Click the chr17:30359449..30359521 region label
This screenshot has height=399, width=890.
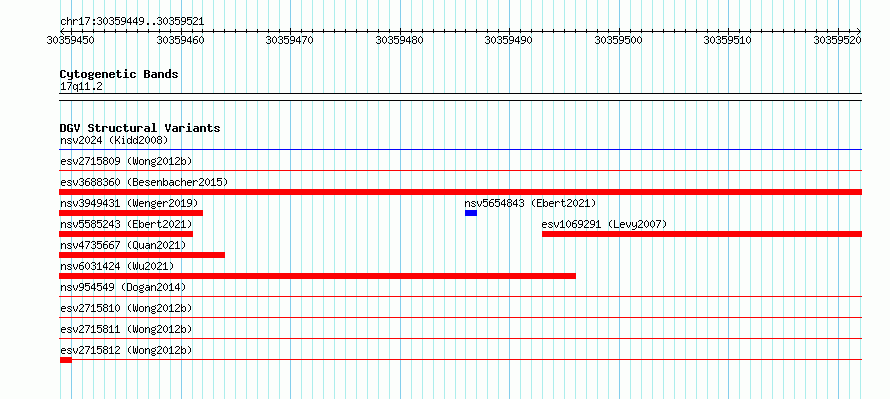pyautogui.click(x=132, y=22)
